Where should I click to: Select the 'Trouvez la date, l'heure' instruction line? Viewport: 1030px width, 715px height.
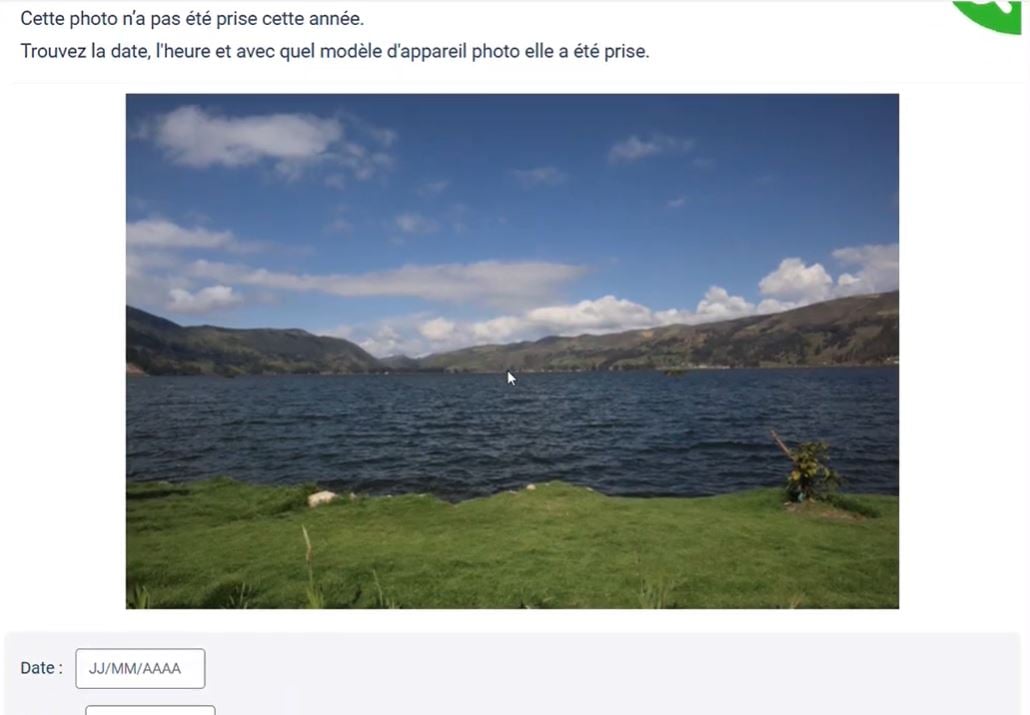click(x=334, y=51)
